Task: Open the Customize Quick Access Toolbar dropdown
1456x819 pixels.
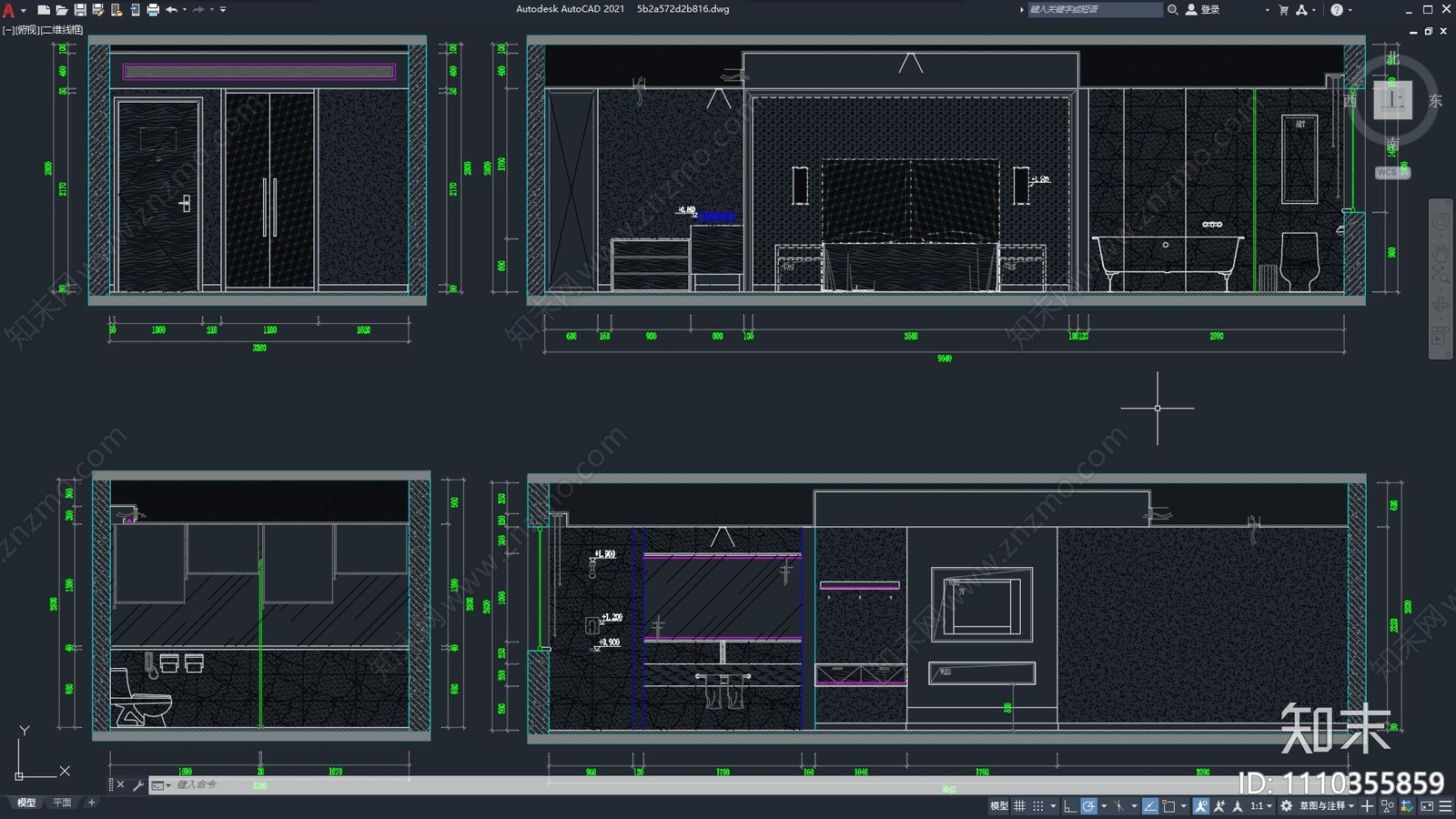Action: (x=223, y=10)
